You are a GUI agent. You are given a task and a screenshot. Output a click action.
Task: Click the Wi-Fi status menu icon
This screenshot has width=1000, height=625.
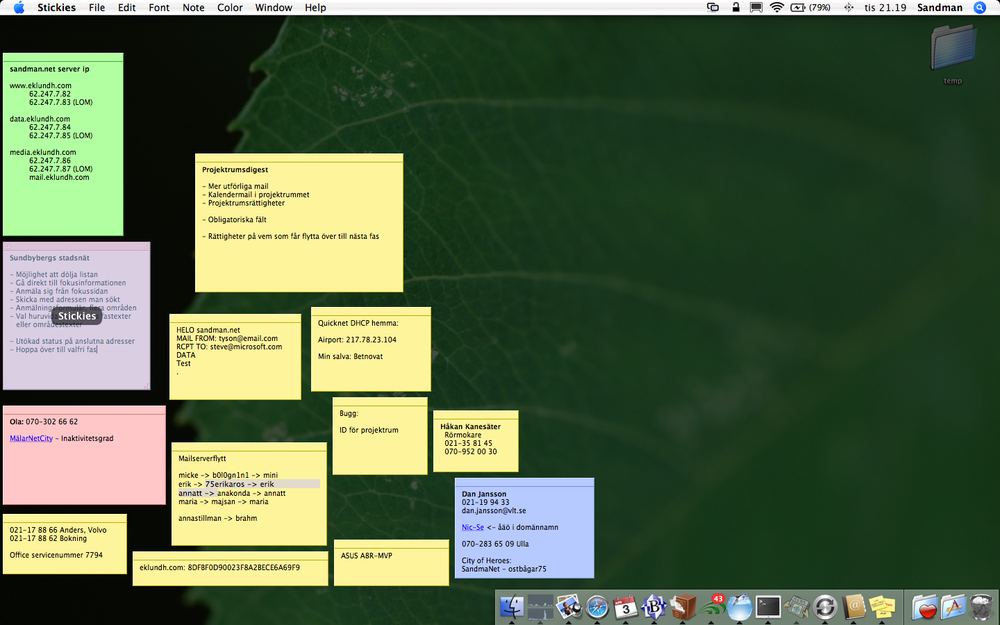point(776,8)
